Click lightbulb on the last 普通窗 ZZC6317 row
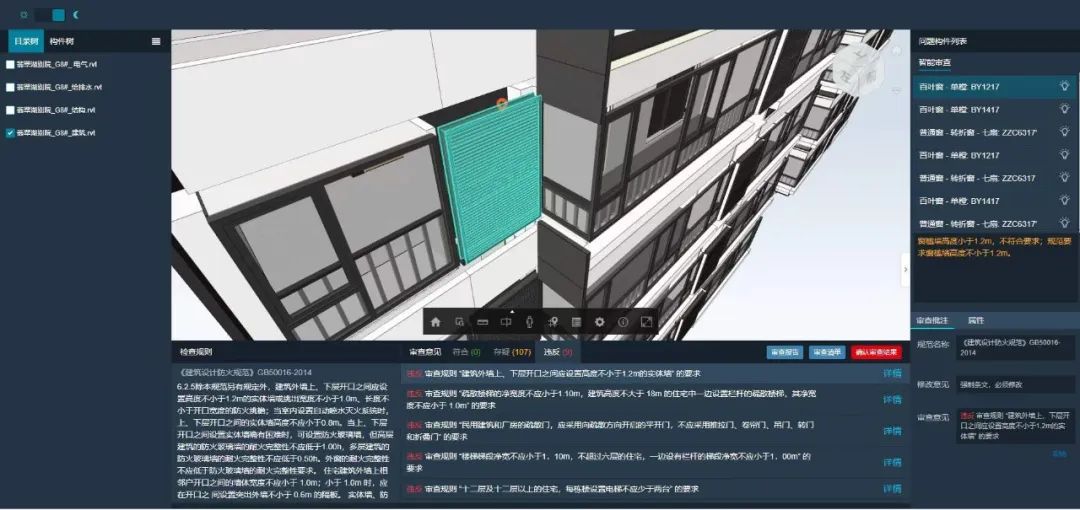The width and height of the screenshot is (1080, 510). [1064, 223]
